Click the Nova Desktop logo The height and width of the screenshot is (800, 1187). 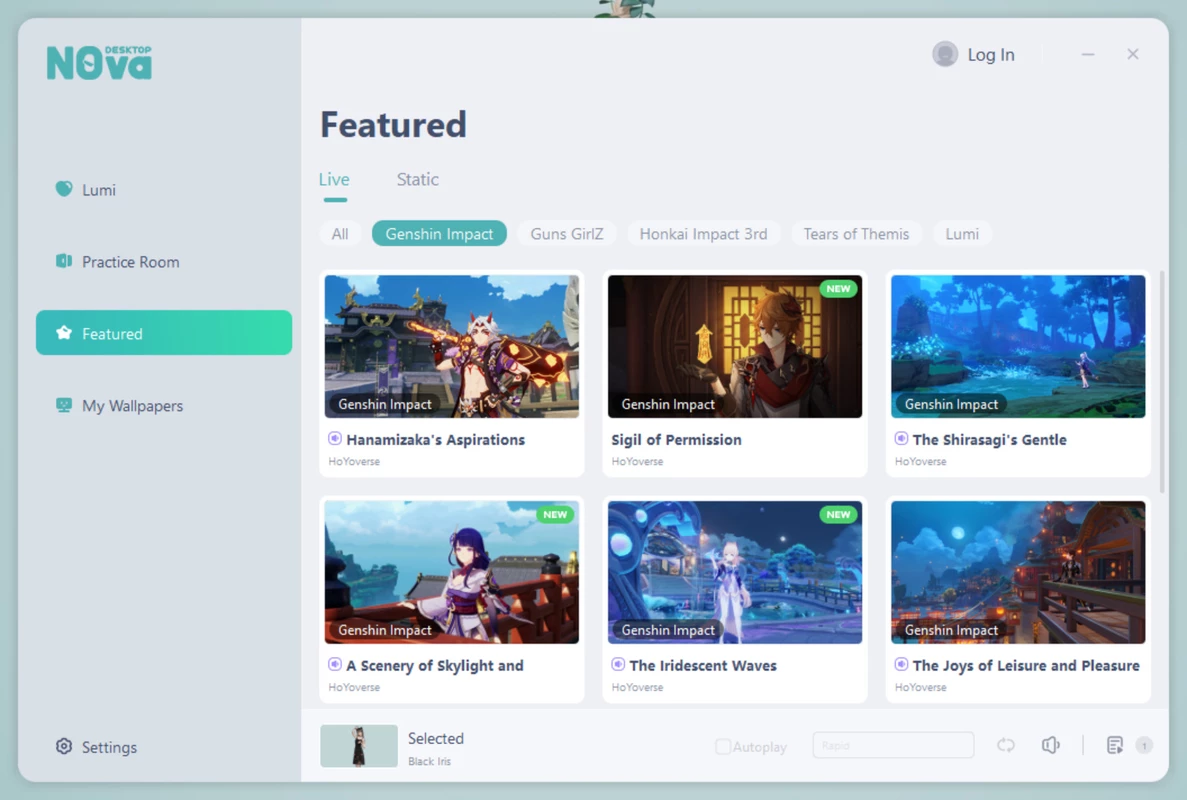99,62
